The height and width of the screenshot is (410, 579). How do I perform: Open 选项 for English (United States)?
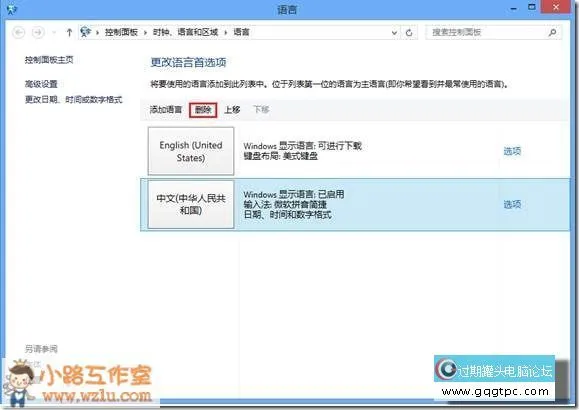pos(512,151)
